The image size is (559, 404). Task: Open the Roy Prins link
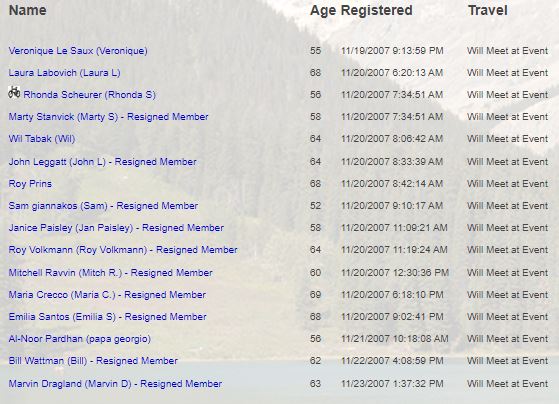pos(30,184)
